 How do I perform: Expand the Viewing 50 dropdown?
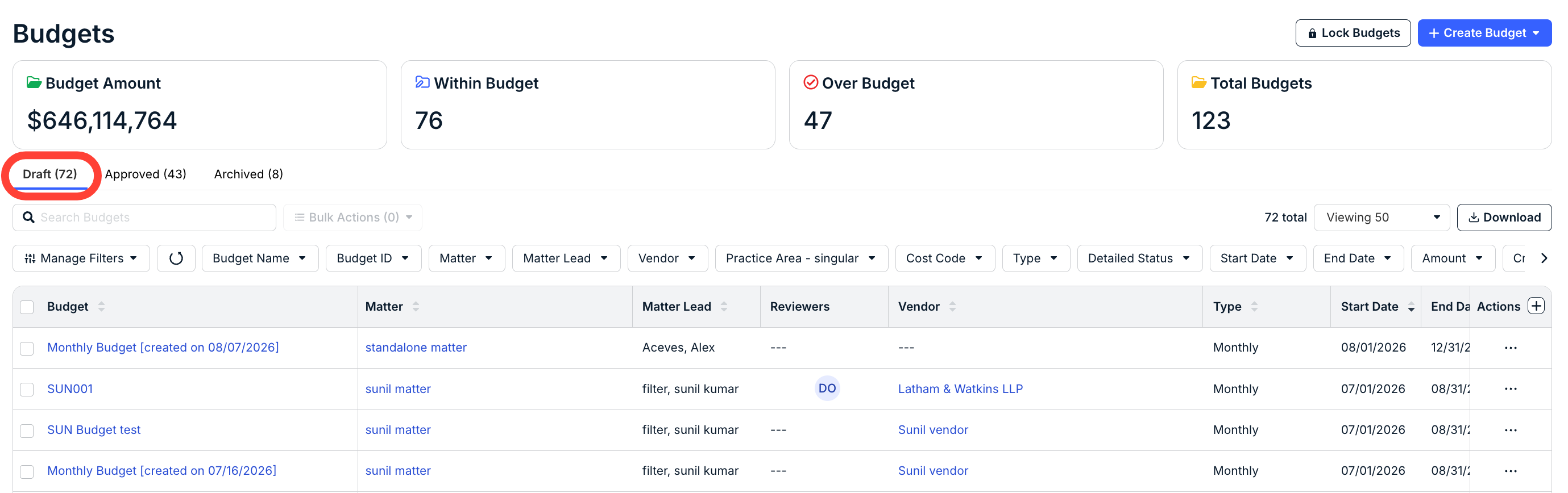coord(1382,218)
